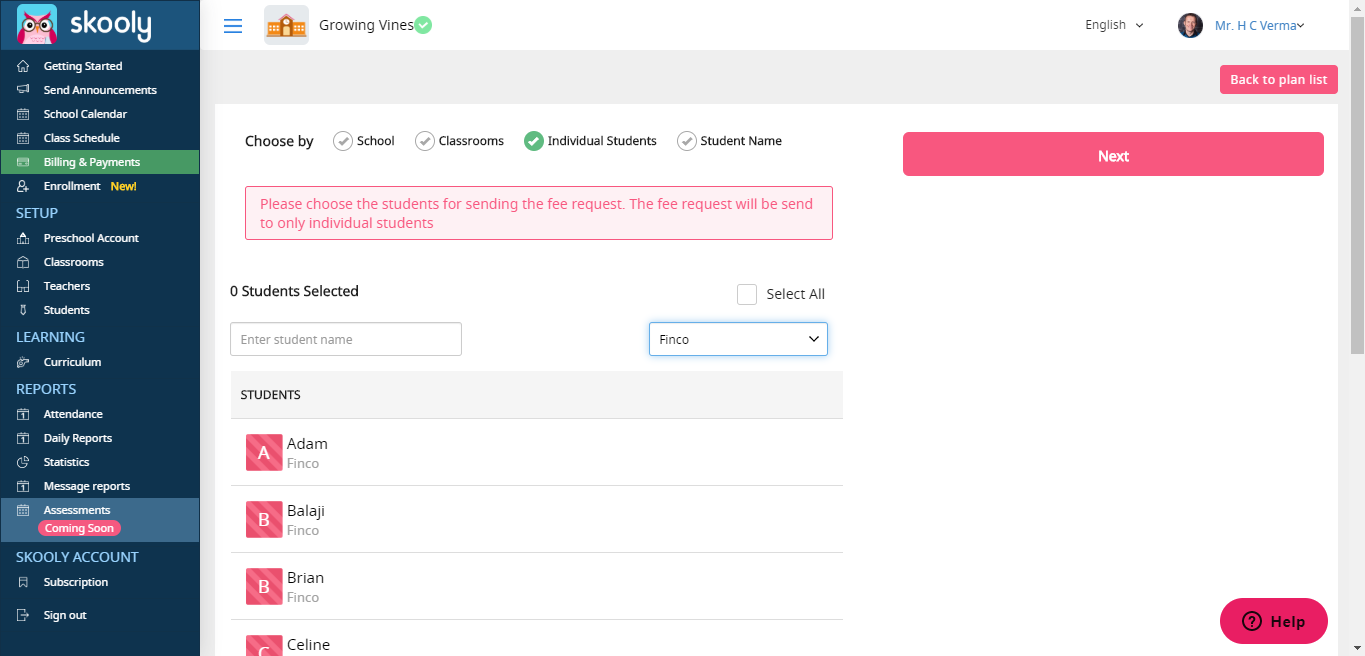Click Back to plan list button
The width and height of the screenshot is (1365, 656).
click(1278, 80)
